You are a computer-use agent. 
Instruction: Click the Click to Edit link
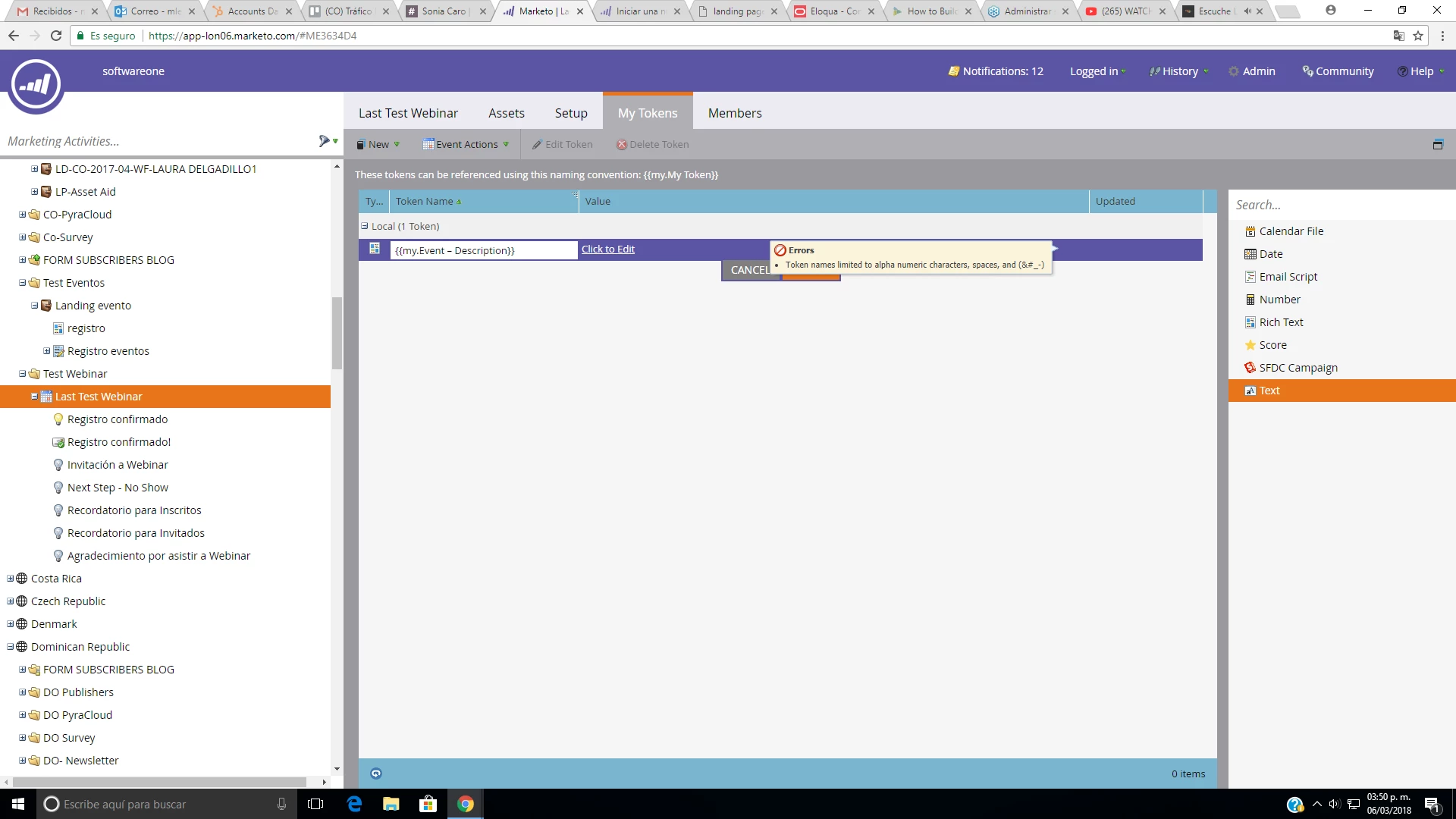click(607, 249)
